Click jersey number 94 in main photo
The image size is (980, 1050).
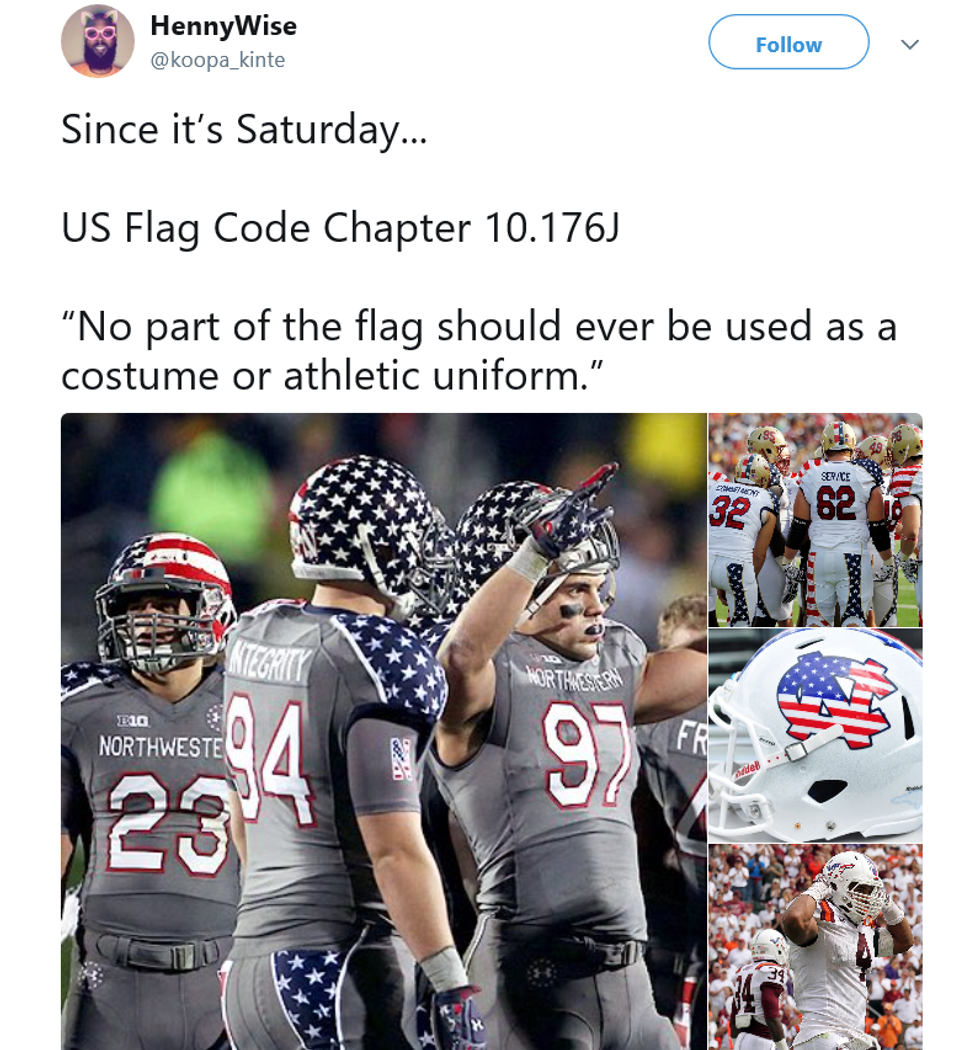[x=271, y=757]
